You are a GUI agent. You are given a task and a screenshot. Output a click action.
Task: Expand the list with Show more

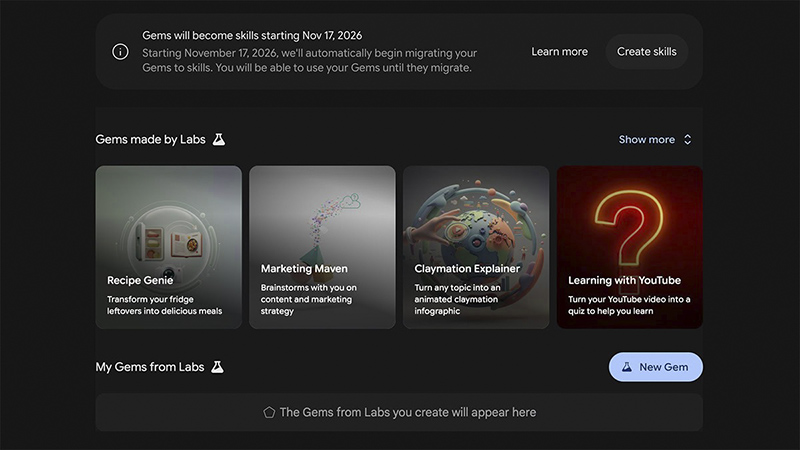point(646,139)
